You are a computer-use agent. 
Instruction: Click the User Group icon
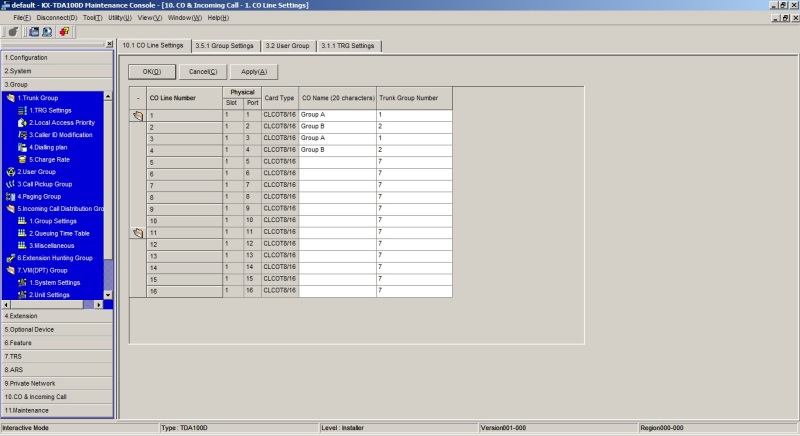tap(10, 172)
